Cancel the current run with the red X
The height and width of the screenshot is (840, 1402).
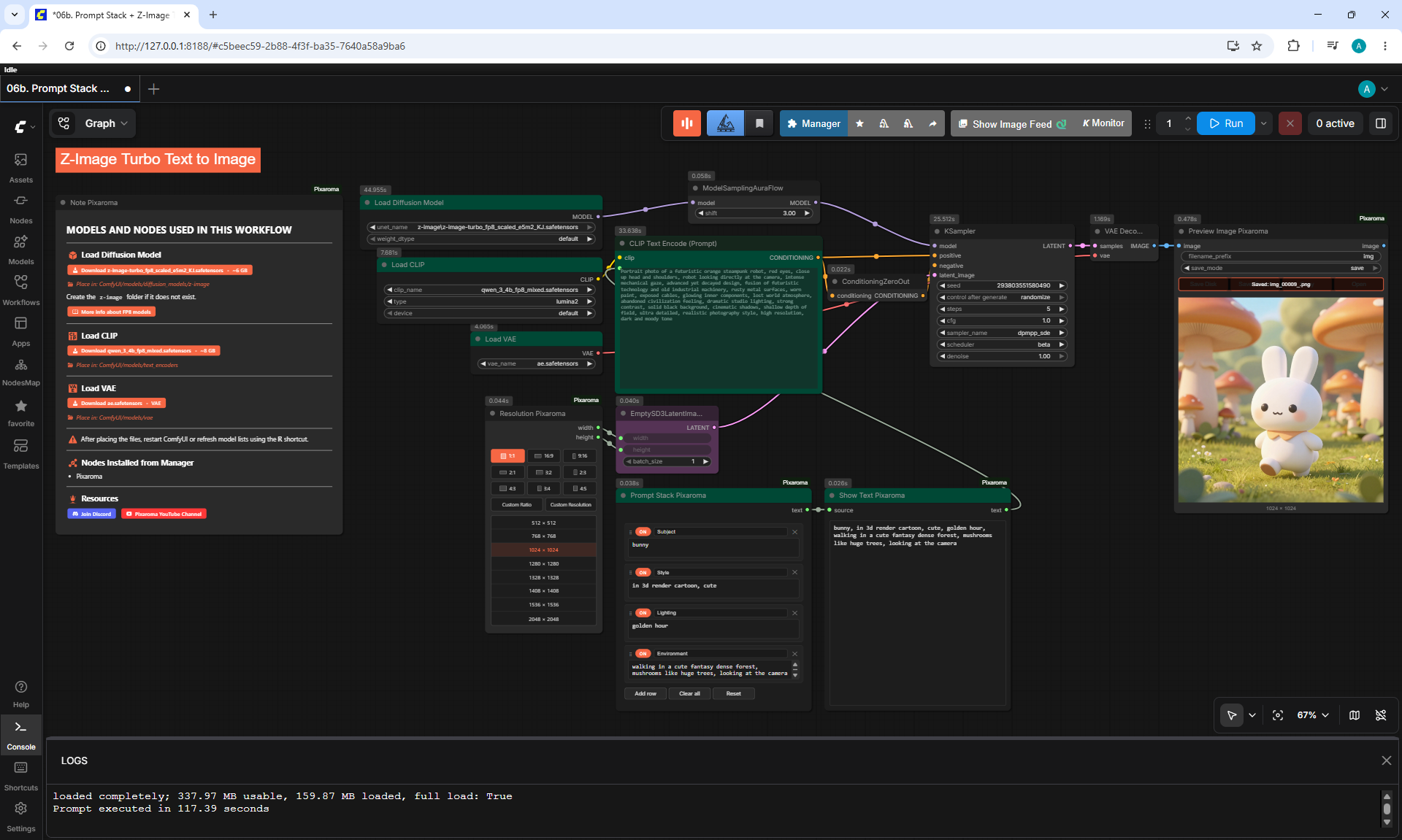[1290, 123]
